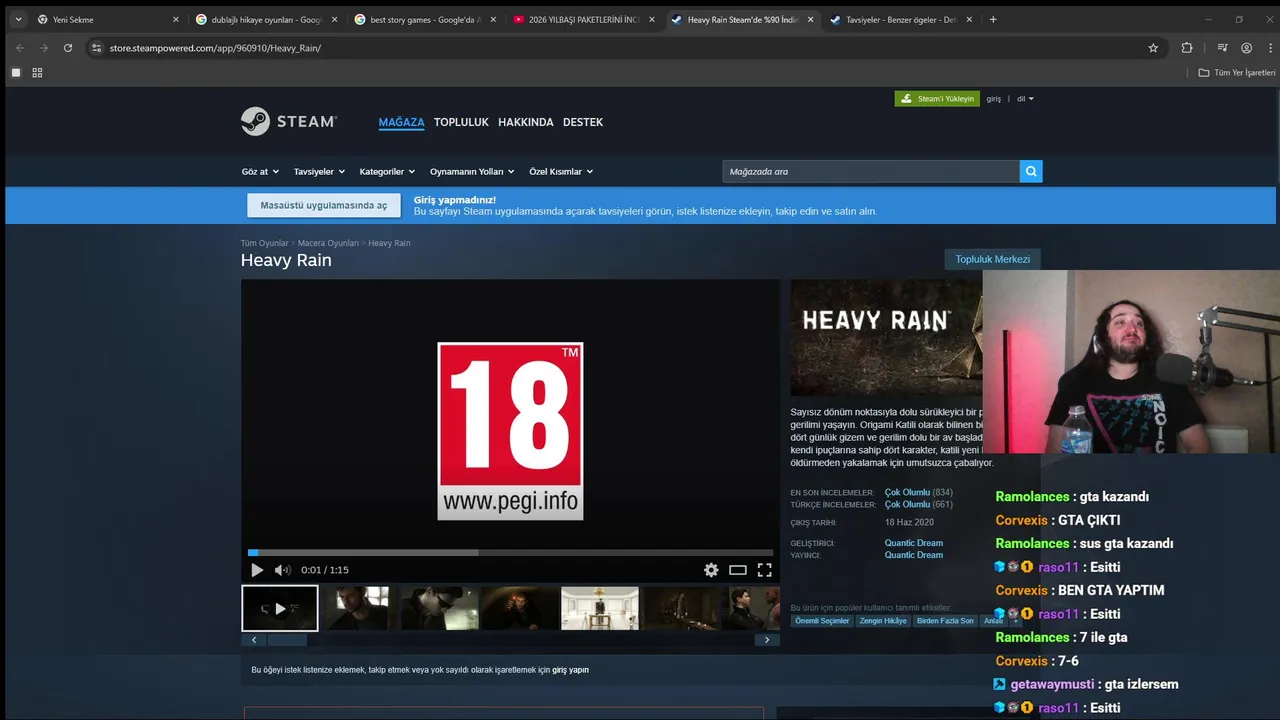Expand the Oynamanın Yolları dropdown

tap(472, 172)
